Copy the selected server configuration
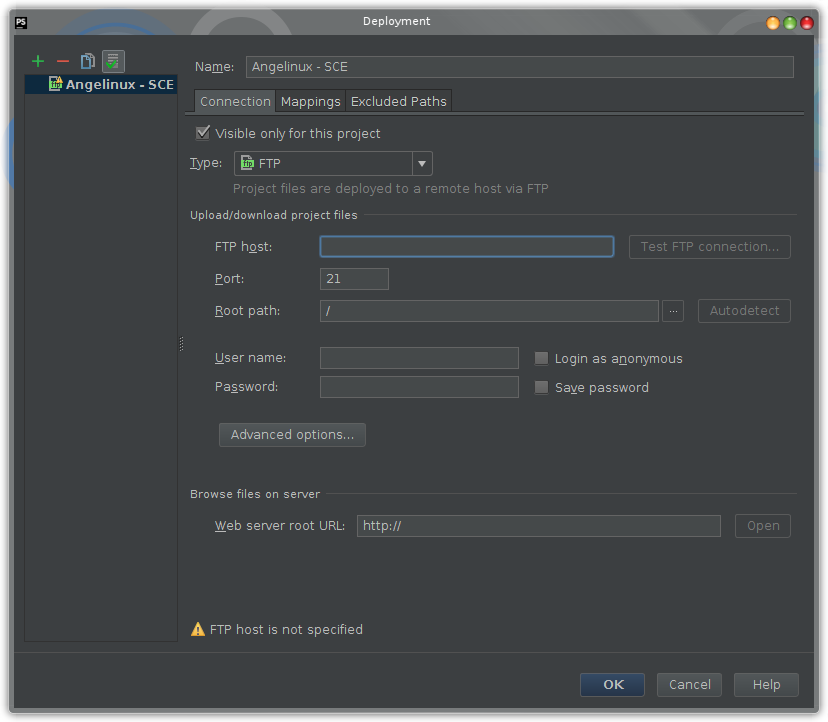828x722 pixels. point(88,61)
